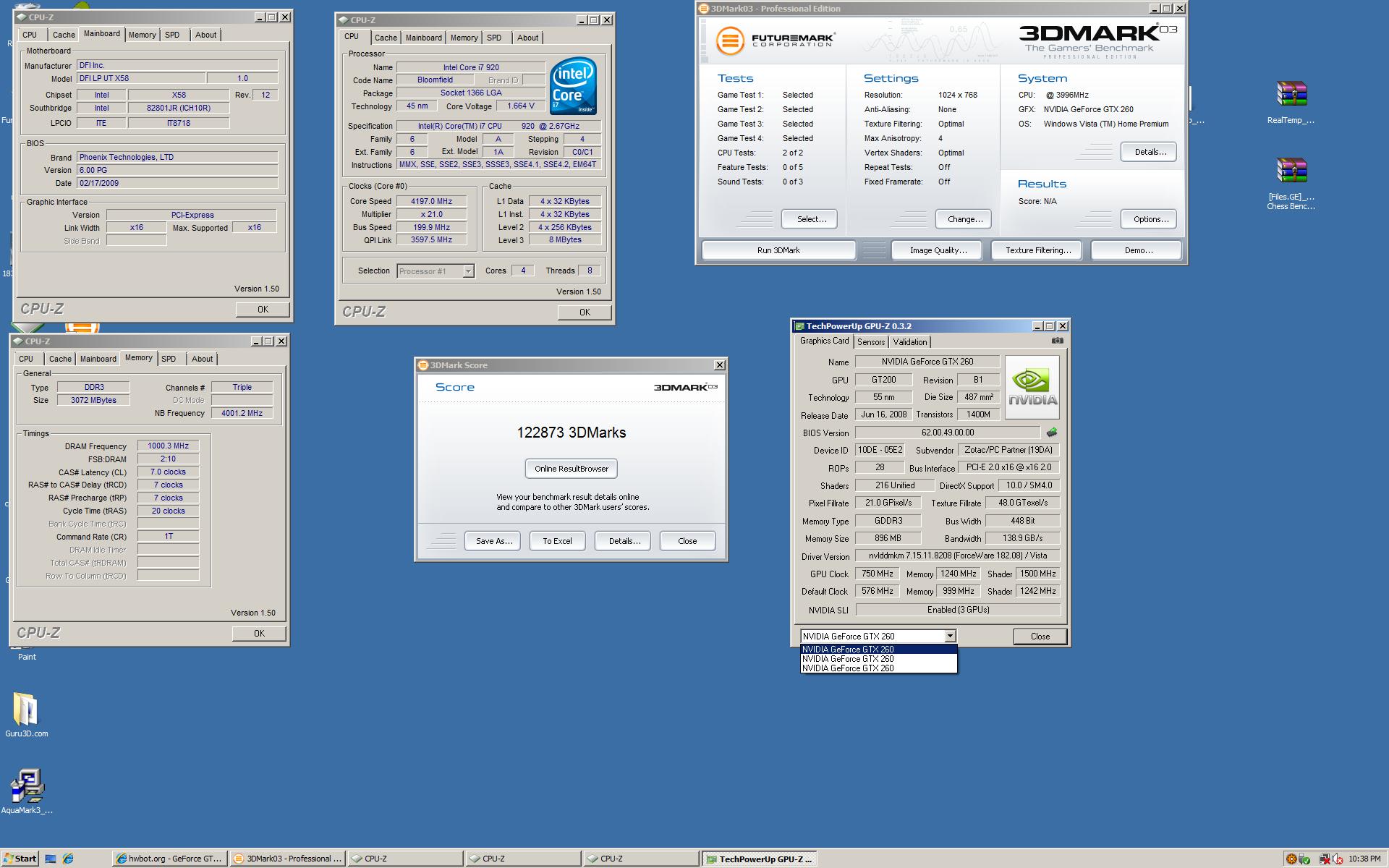Click Image Quality... button
The height and width of the screenshot is (868, 1389).
pos(938,250)
